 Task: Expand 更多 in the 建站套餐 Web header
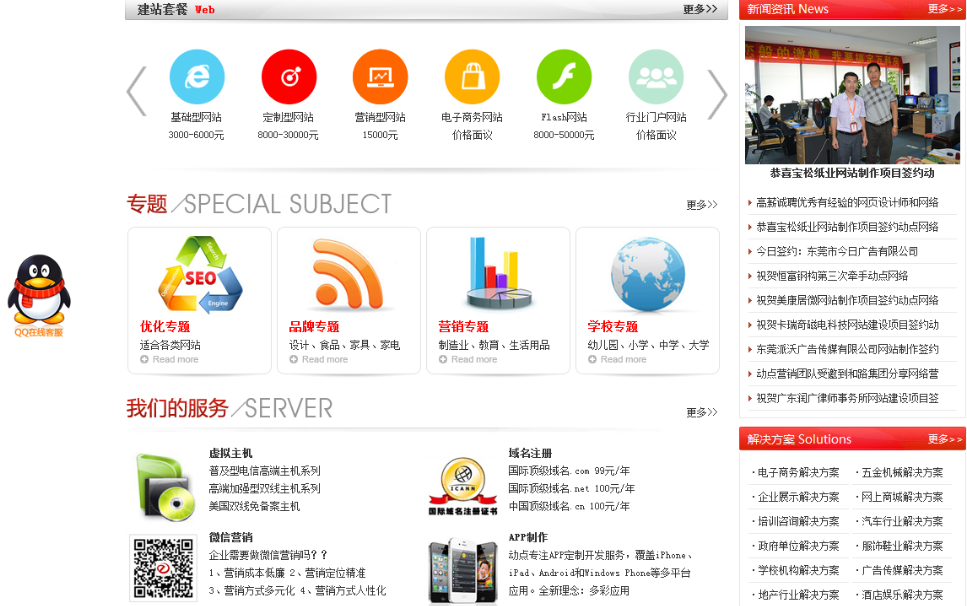(700, 10)
